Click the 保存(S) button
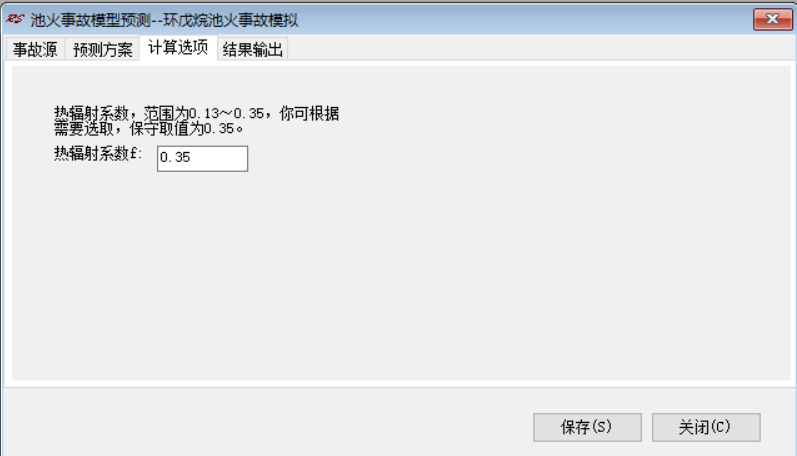Image resolution: width=797 pixels, height=456 pixels. tap(587, 427)
